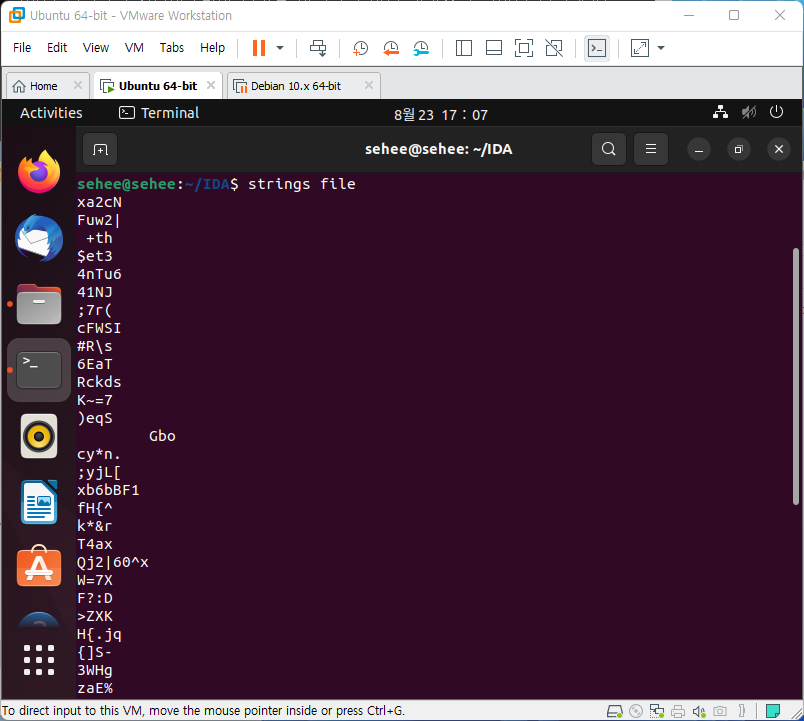The image size is (804, 721).
Task: Click the CD/DVD drive status icon
Action: coord(636,711)
